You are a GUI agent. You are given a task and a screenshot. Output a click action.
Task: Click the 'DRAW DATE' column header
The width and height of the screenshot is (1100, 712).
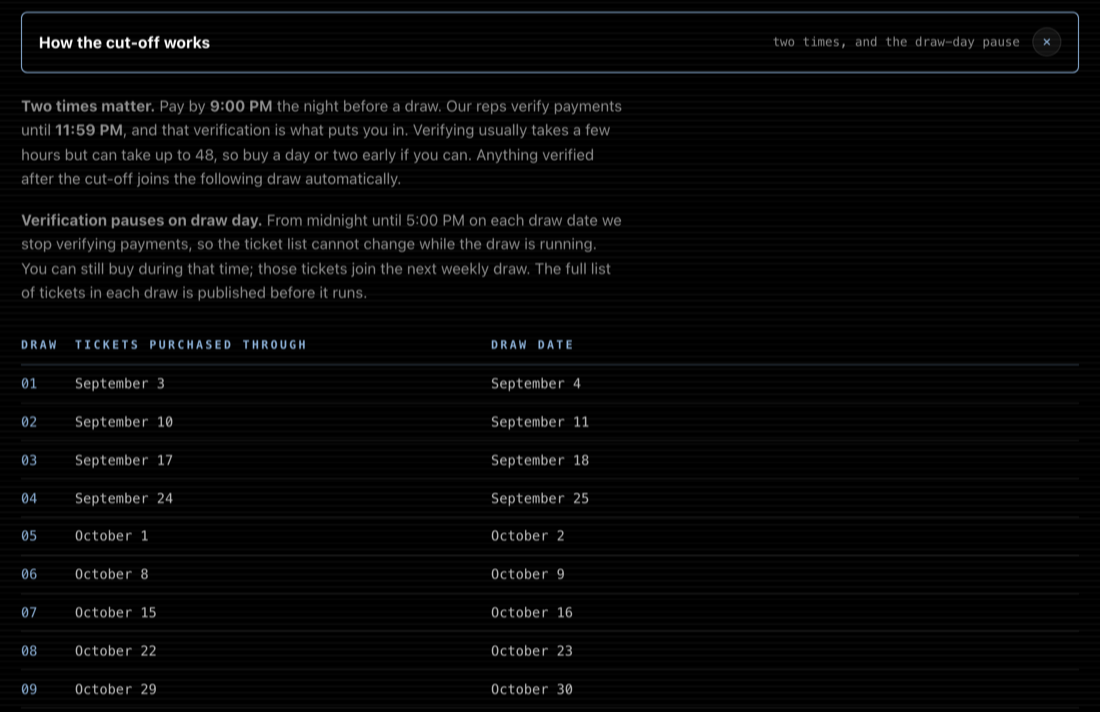point(532,344)
